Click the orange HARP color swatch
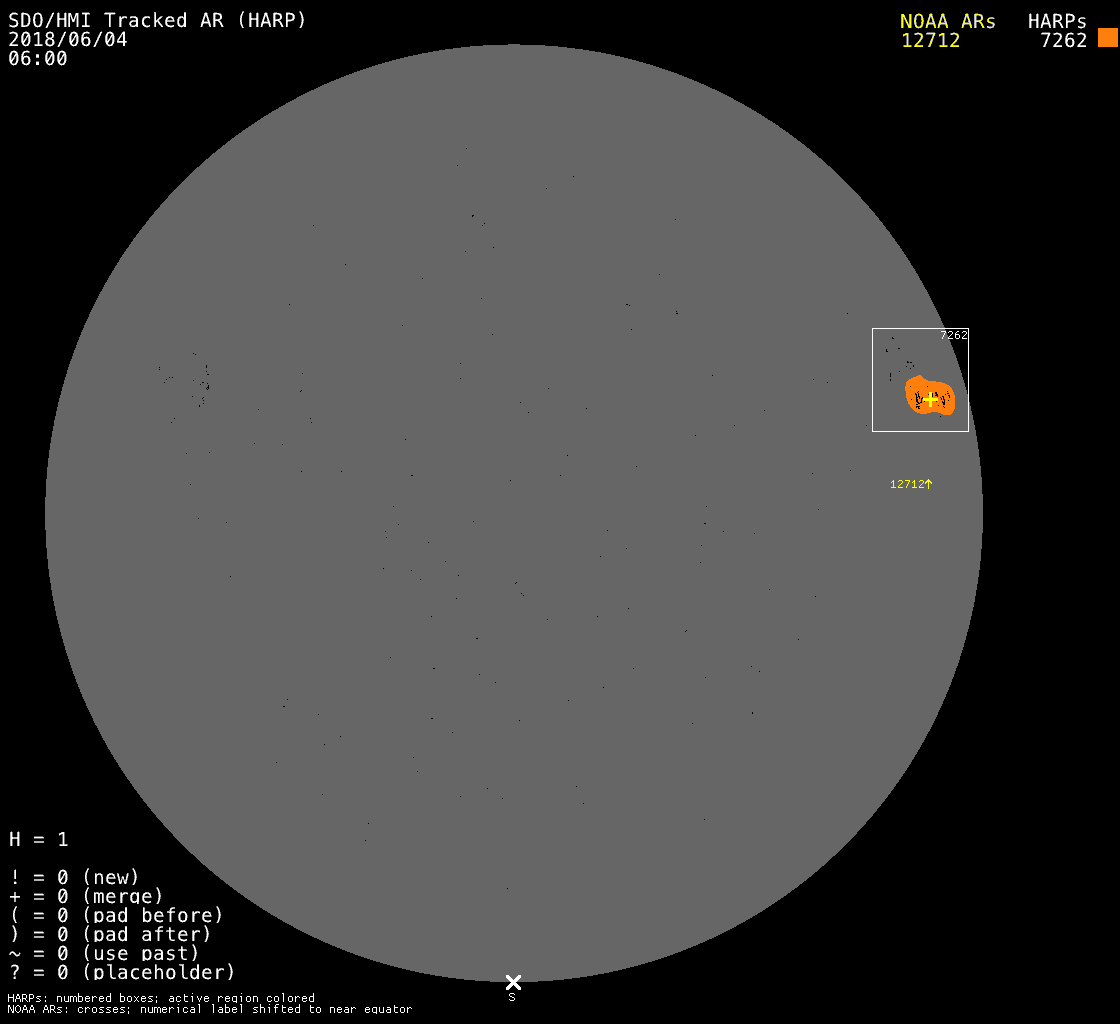1120x1024 pixels. tap(1107, 38)
